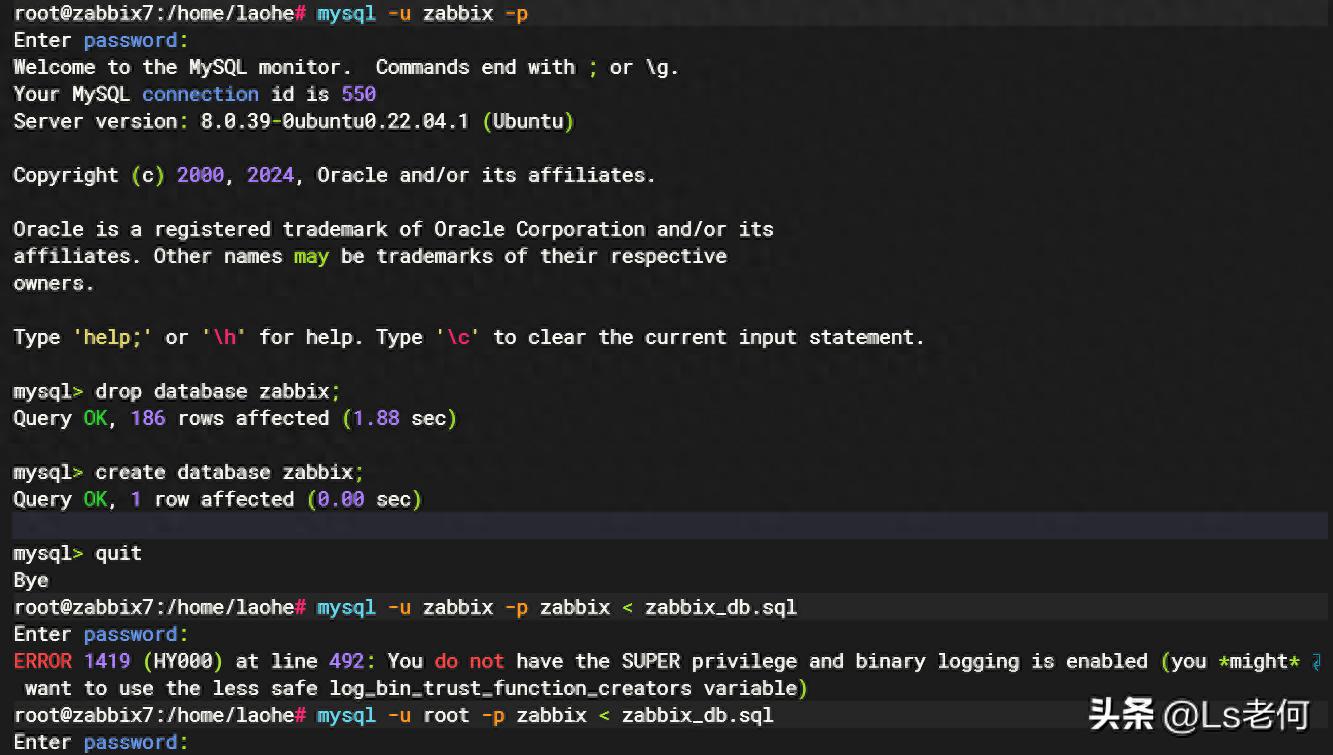The width and height of the screenshot is (1333, 755).
Task: Click the 'quit' command at mysql prompt
Action: point(118,553)
